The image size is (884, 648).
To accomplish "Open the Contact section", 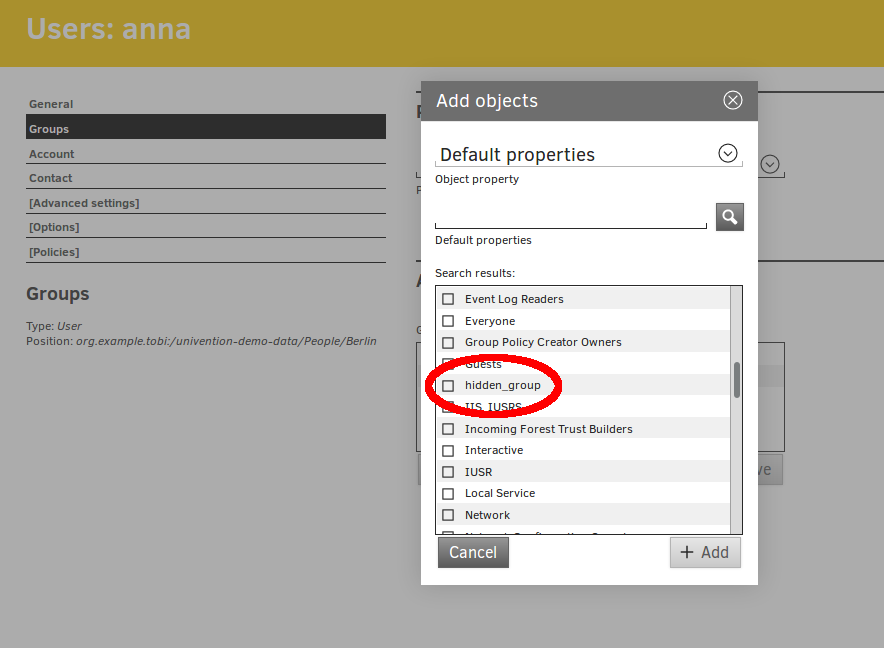I will [x=51, y=178].
